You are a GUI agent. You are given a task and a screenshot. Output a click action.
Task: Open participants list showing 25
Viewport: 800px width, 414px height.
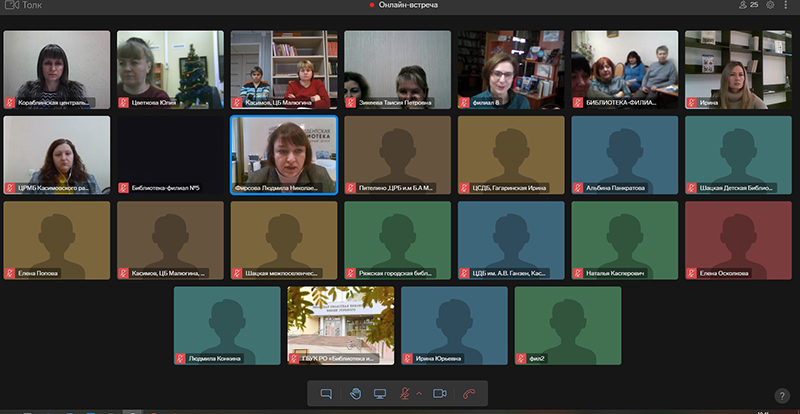tap(748, 5)
